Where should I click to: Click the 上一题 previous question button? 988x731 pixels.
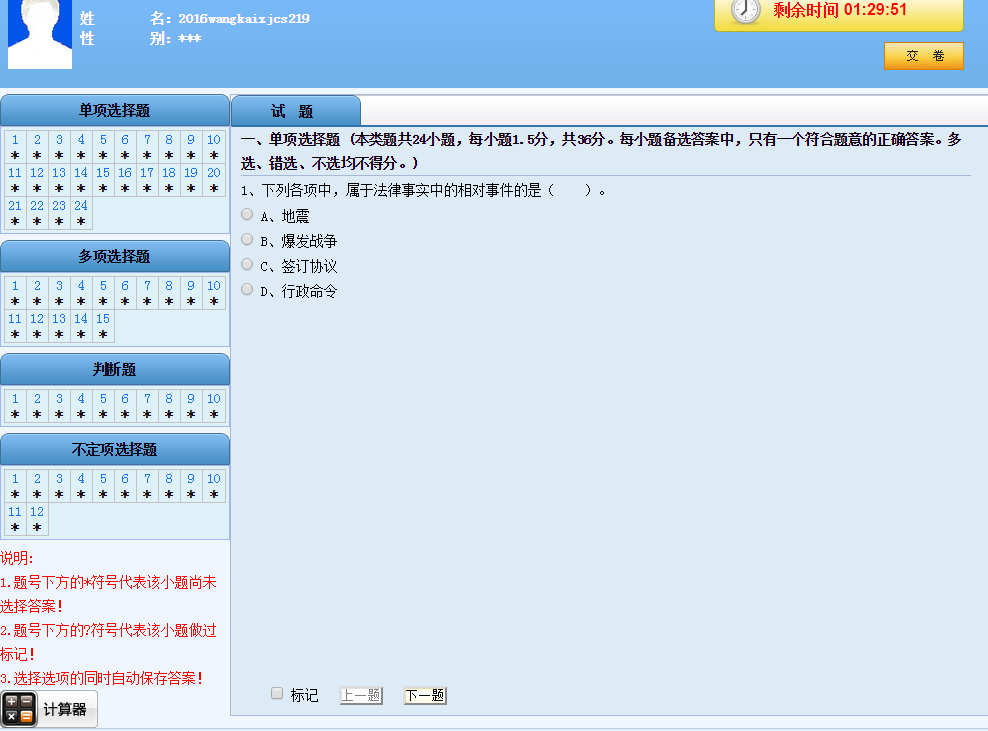(361, 695)
